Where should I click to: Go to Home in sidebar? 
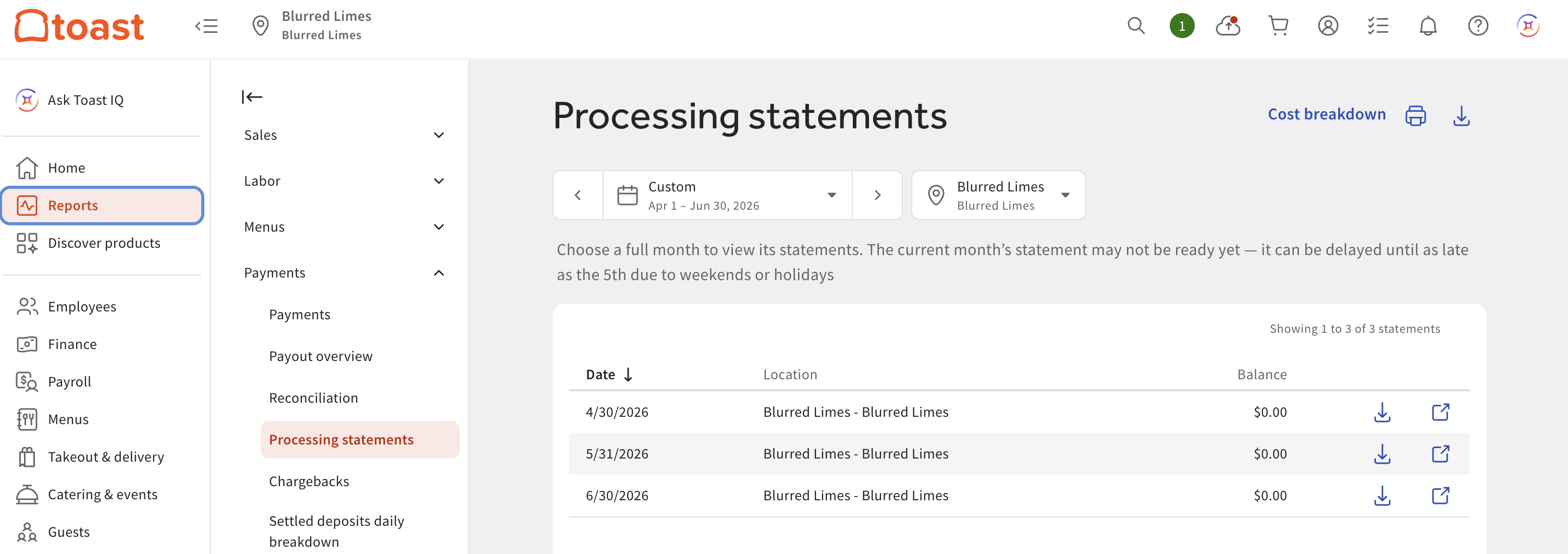tap(102, 167)
